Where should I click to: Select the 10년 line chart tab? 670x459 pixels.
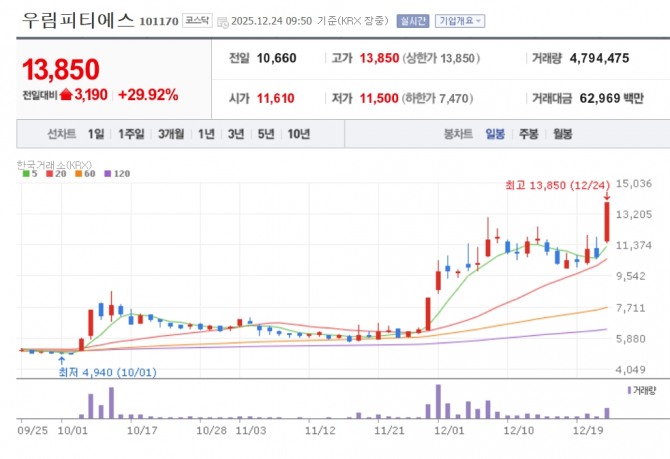coord(298,134)
